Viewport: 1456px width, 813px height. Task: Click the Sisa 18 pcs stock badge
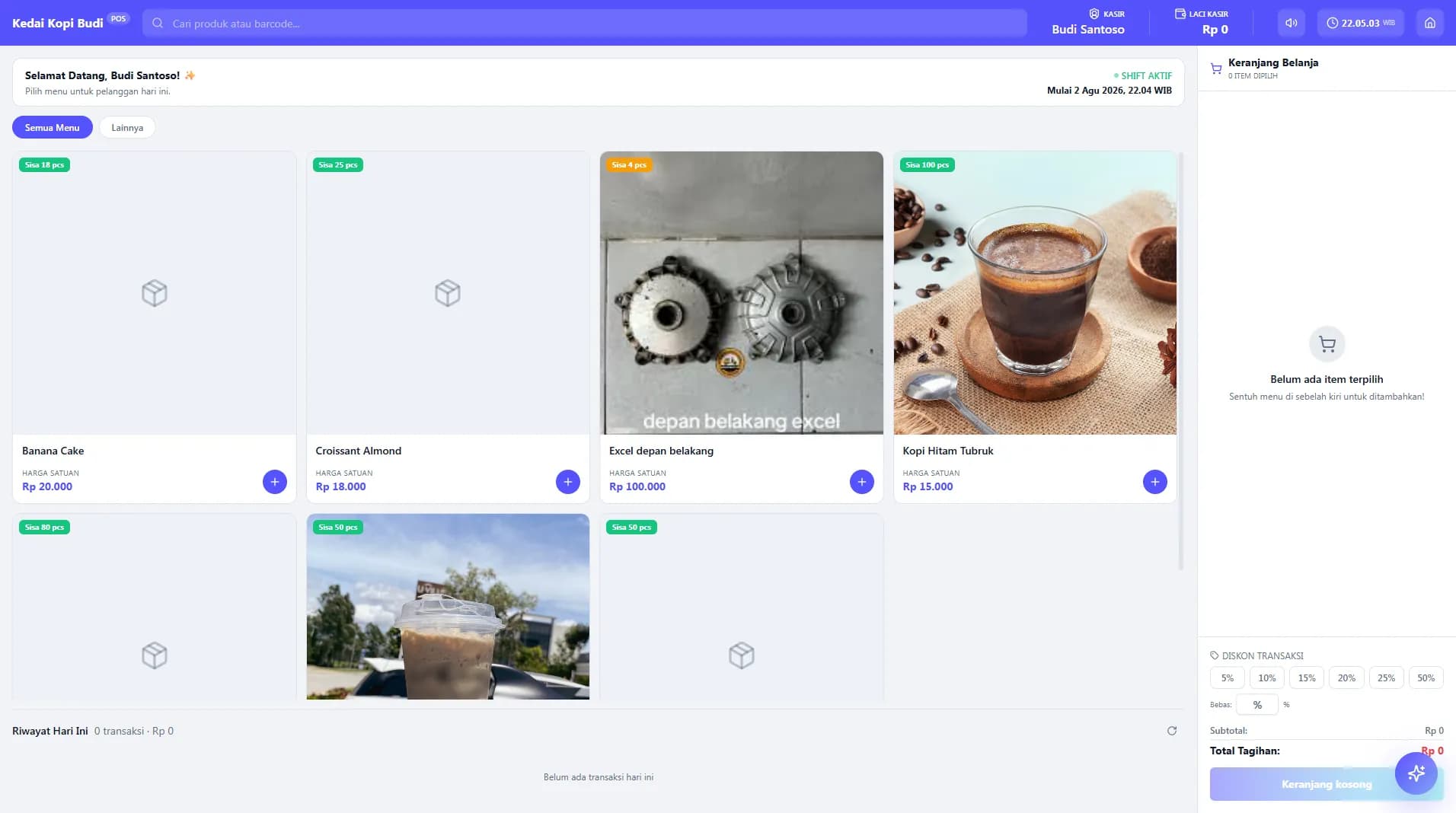coord(44,164)
